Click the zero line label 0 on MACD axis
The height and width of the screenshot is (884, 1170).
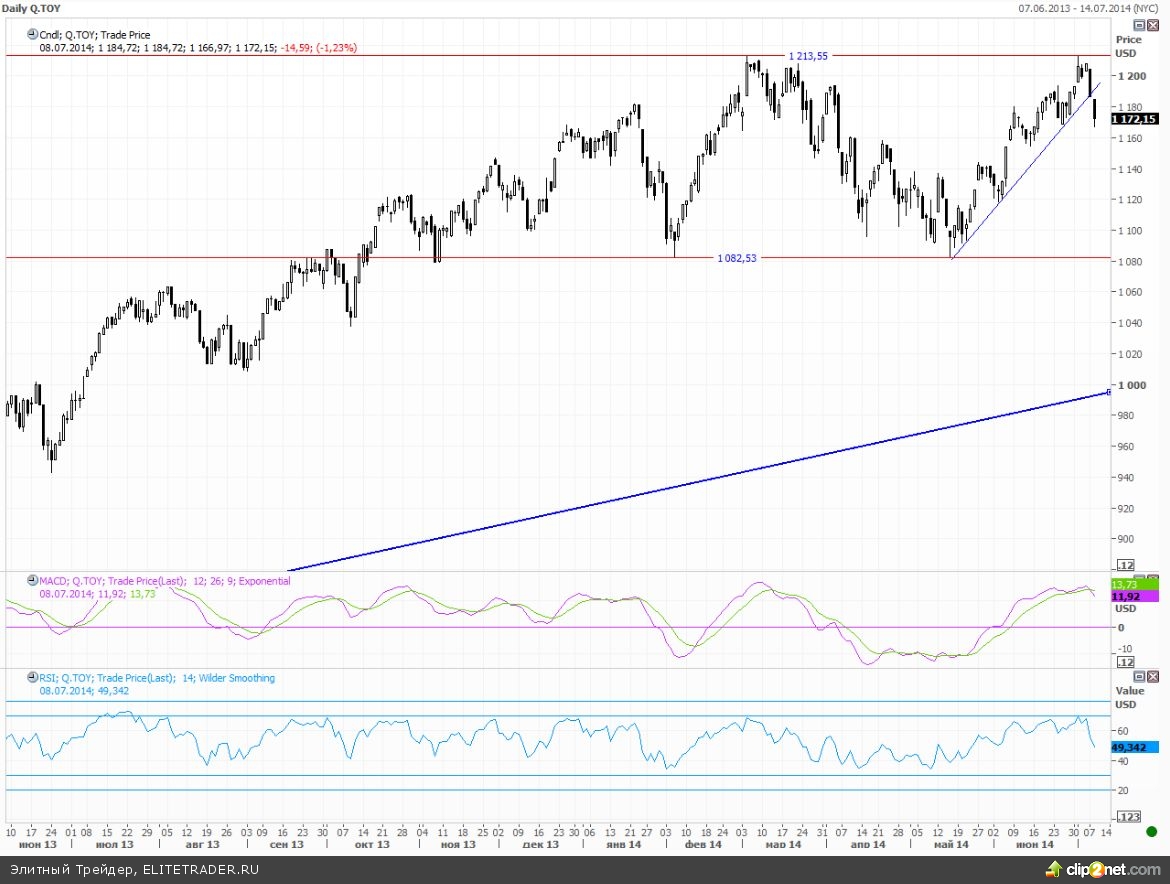[1121, 627]
